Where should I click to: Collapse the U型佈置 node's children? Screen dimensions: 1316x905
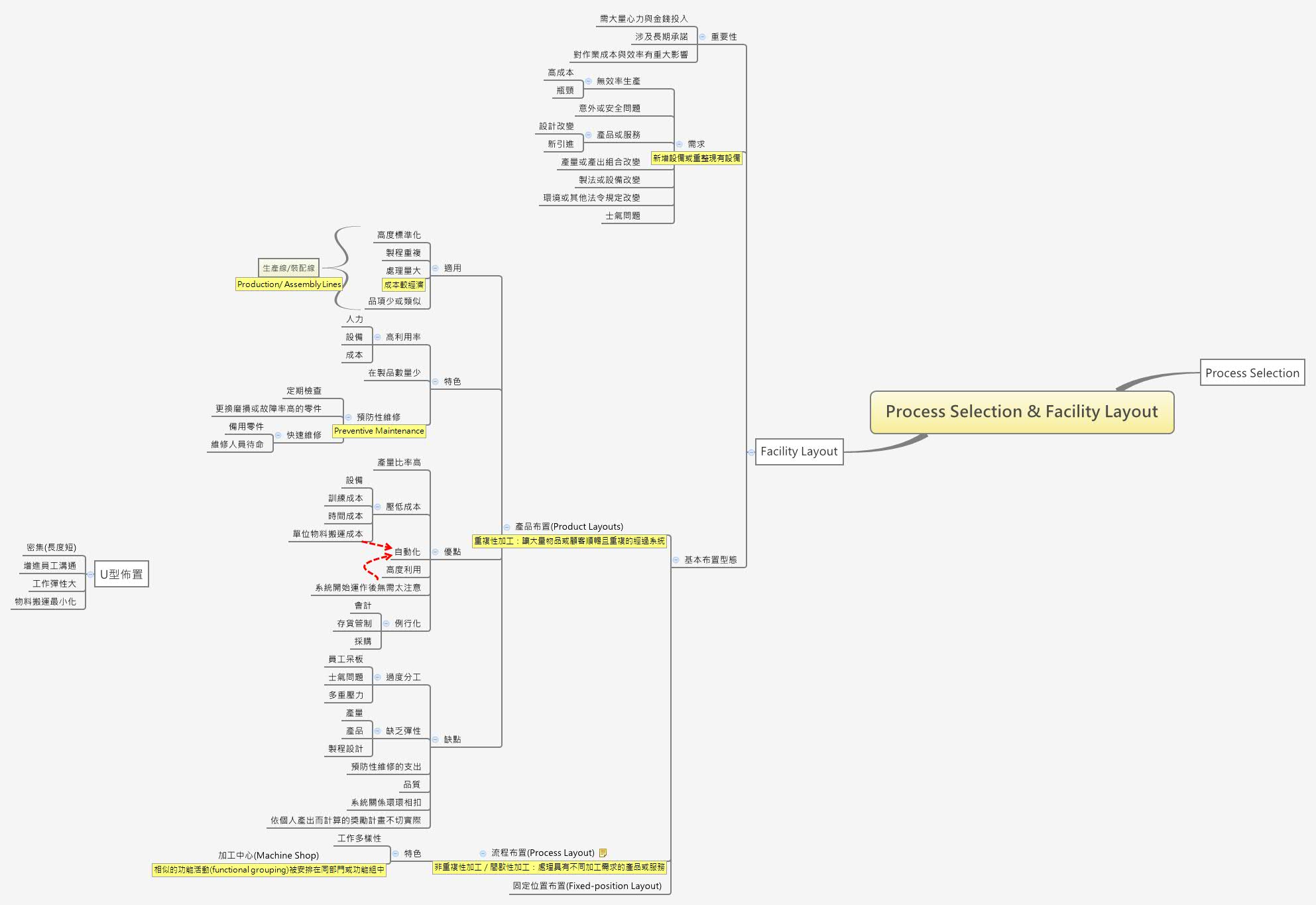coord(90,574)
